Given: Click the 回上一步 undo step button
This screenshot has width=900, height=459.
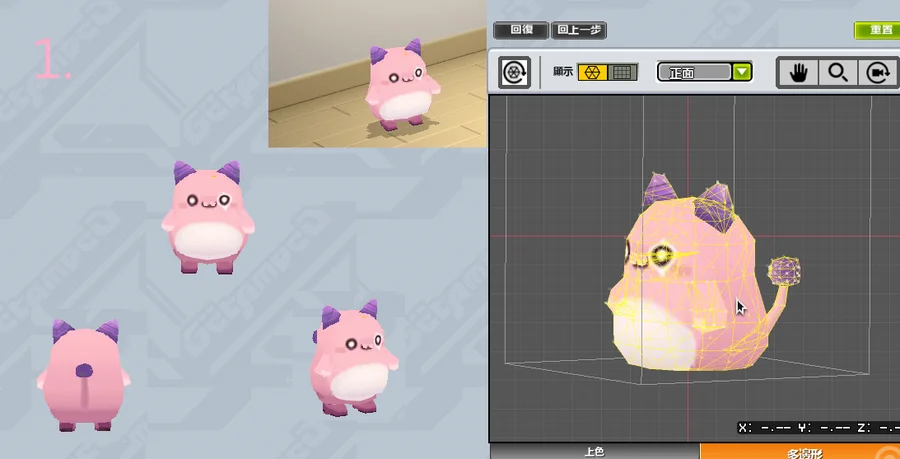Looking at the screenshot, I should [x=579, y=30].
